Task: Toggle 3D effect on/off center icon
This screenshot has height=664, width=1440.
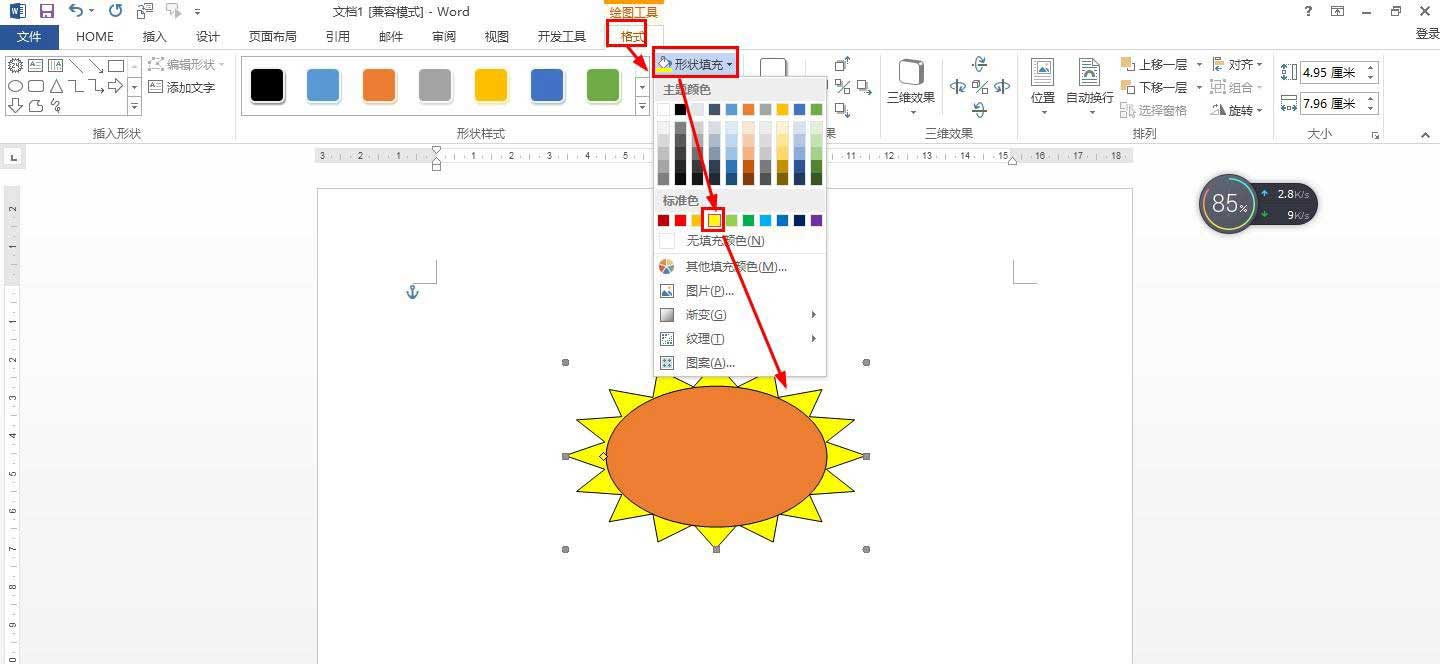Action: 980,87
